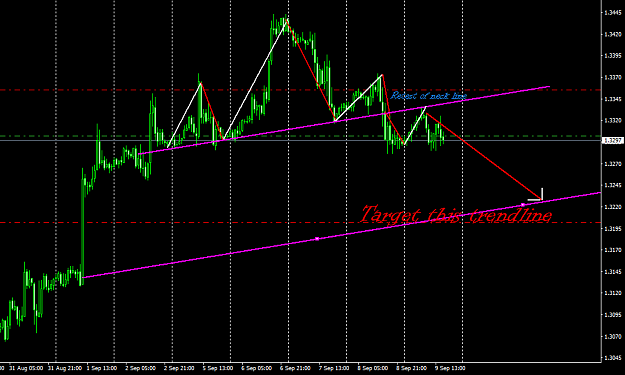Click the '9 Sep 13:00' time axis label
625x375 pixels.
pos(450,368)
